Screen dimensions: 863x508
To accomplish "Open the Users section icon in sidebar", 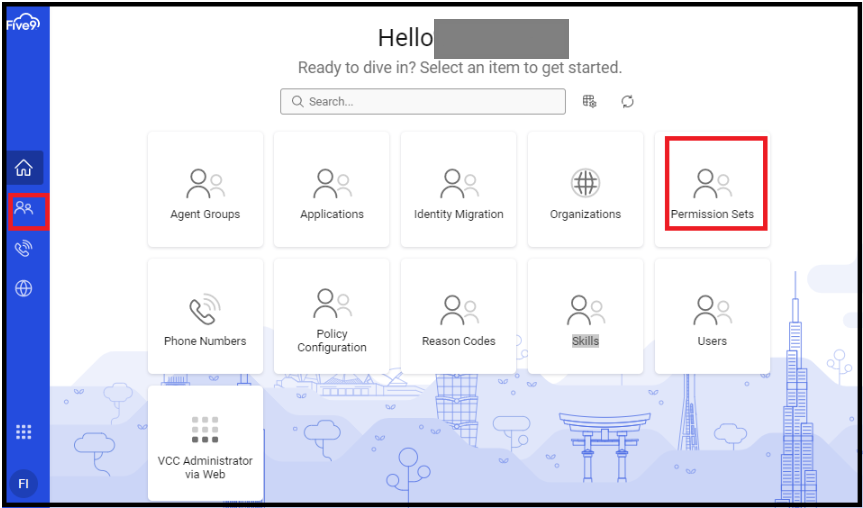I will (24, 208).
